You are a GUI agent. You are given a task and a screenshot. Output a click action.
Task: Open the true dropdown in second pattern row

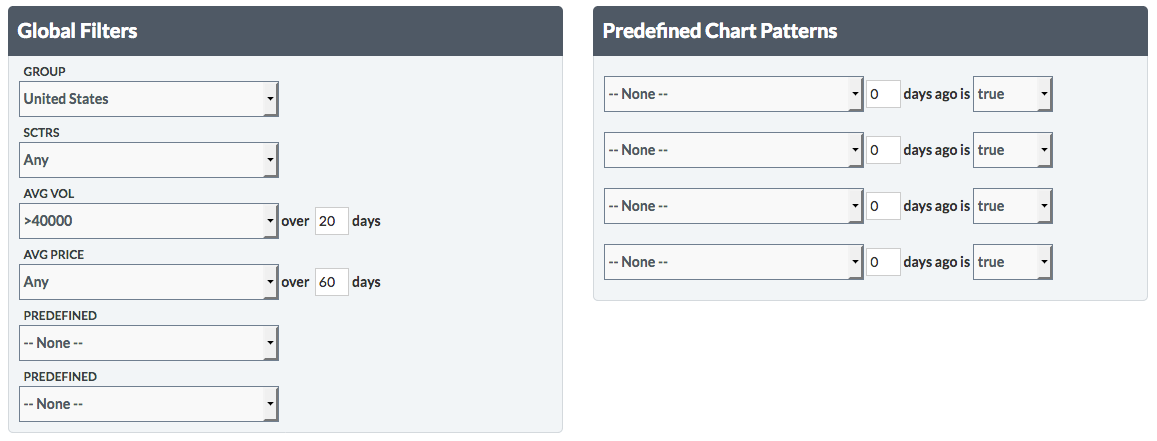tap(1012, 150)
